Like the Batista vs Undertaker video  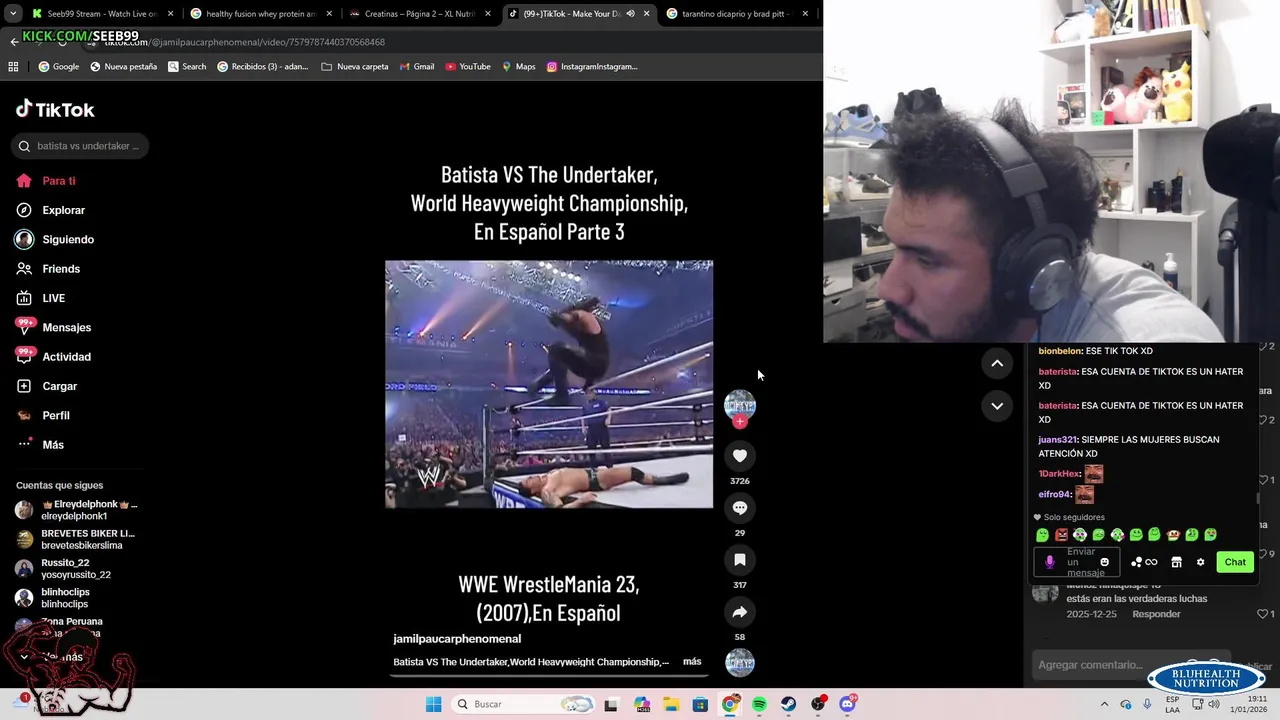[740, 456]
